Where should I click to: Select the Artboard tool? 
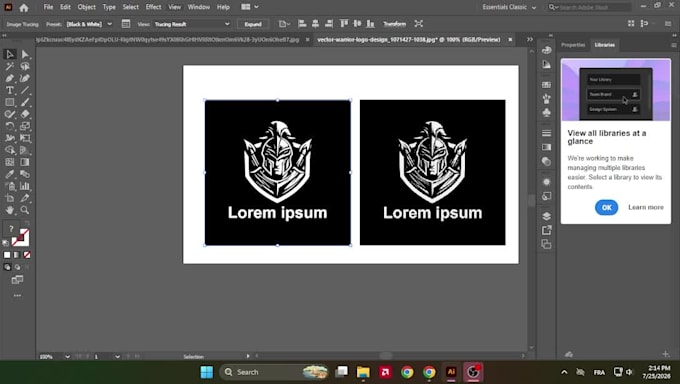tap(10, 198)
